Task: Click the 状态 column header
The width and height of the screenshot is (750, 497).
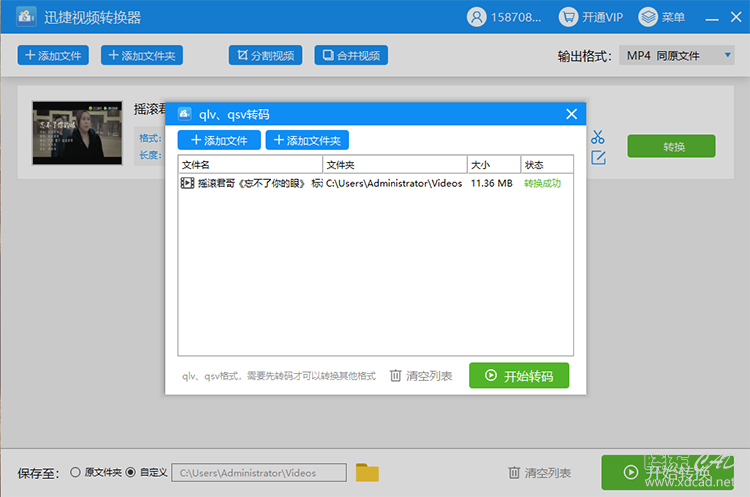Action: coord(547,165)
